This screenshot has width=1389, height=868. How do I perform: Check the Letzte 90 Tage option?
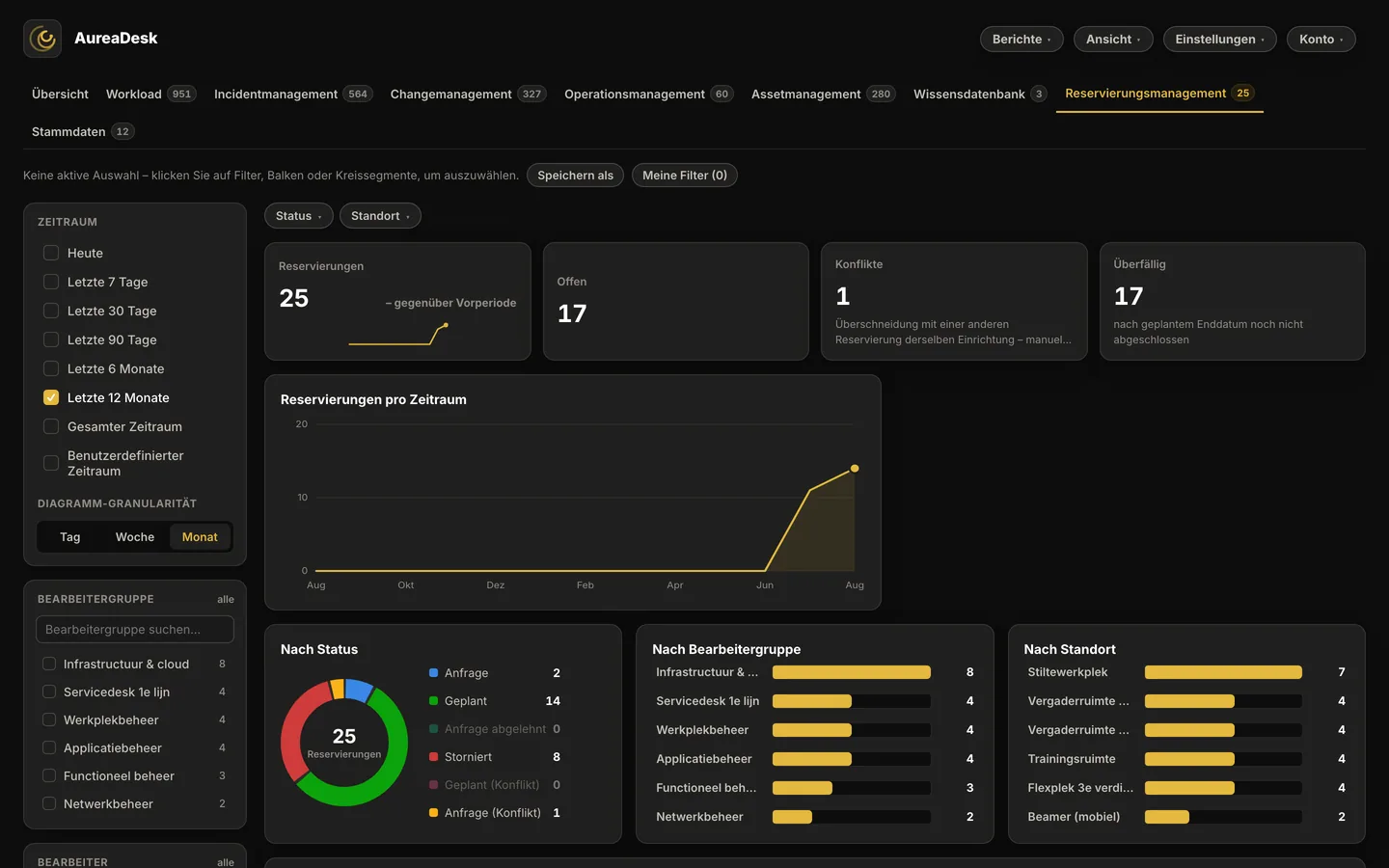click(51, 339)
